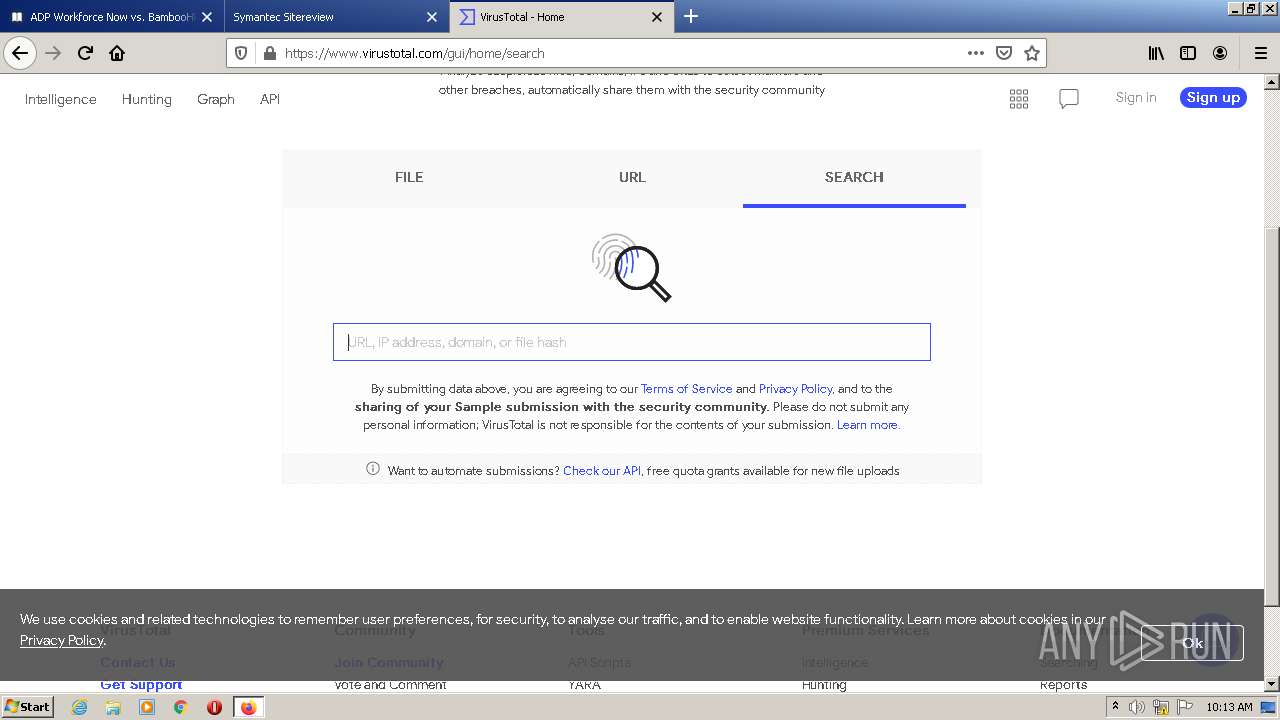Open tracking protection shield icon
This screenshot has width=1280, height=720.
click(x=241, y=53)
